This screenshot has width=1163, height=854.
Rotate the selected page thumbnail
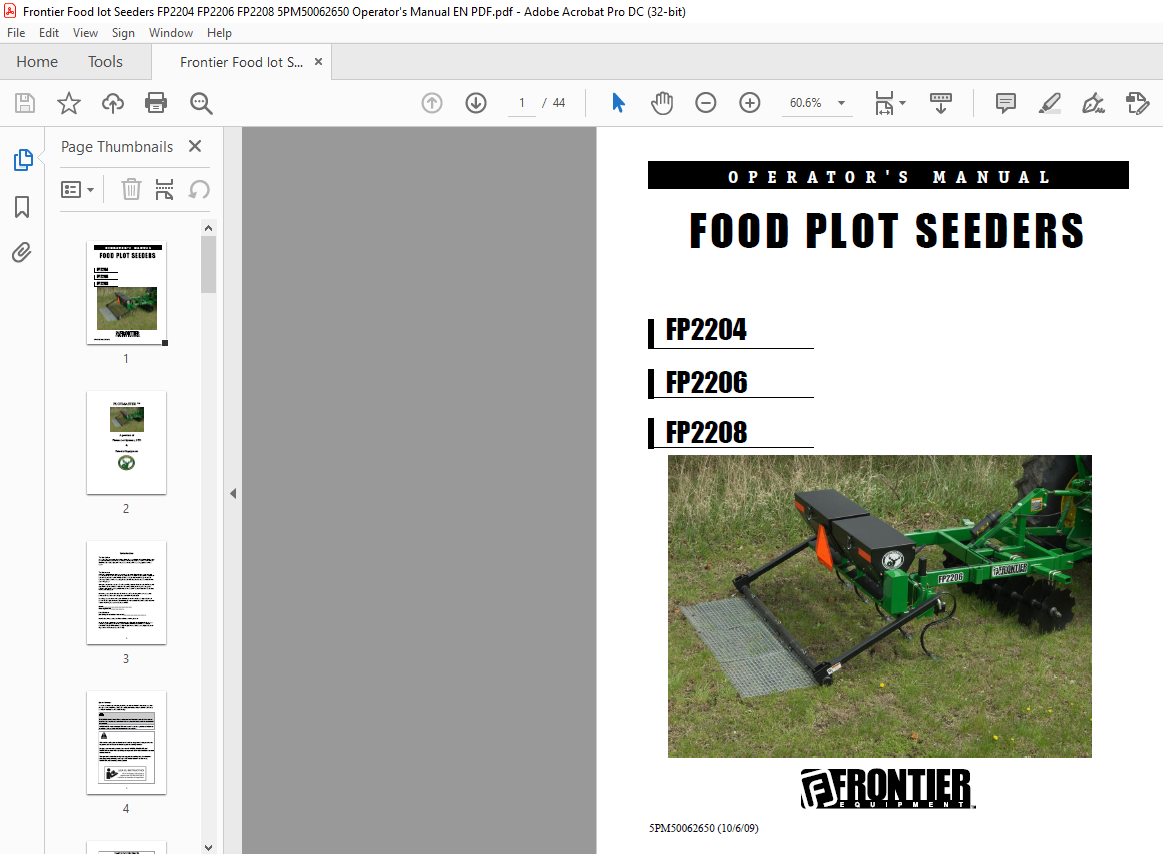[199, 189]
